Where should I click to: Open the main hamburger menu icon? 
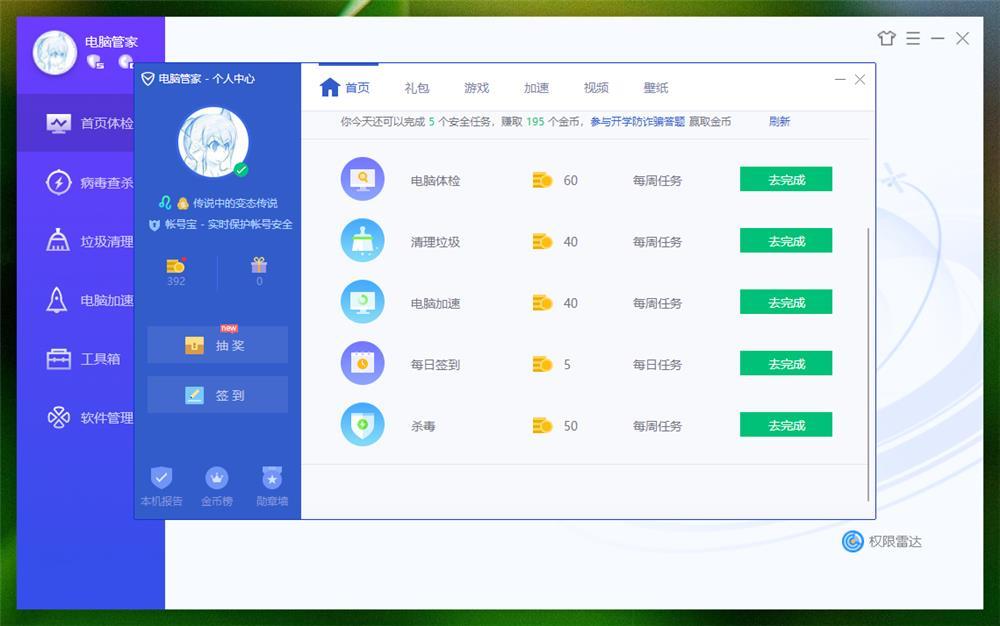click(x=913, y=38)
